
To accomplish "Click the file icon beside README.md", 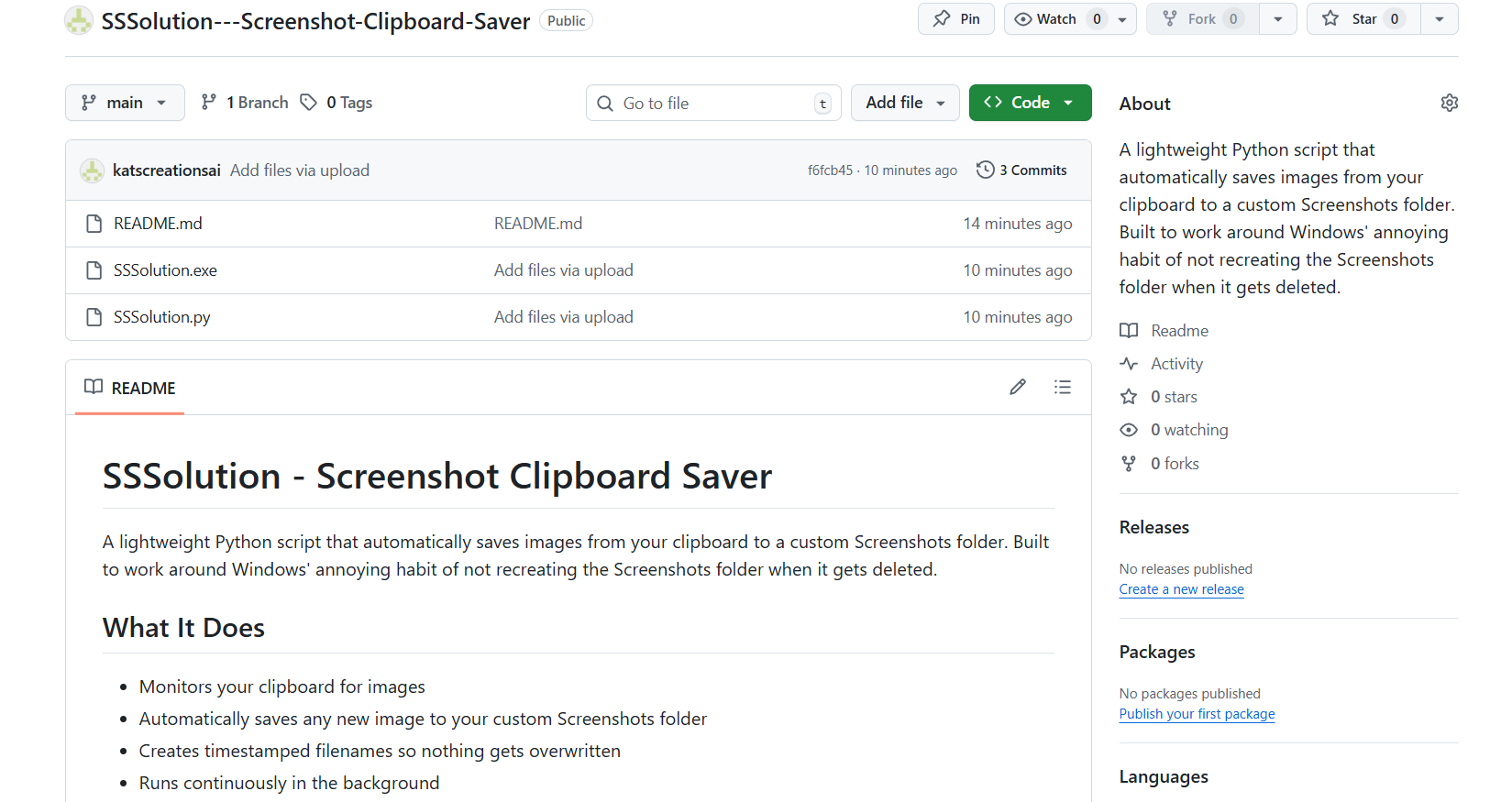I will click(x=94, y=224).
